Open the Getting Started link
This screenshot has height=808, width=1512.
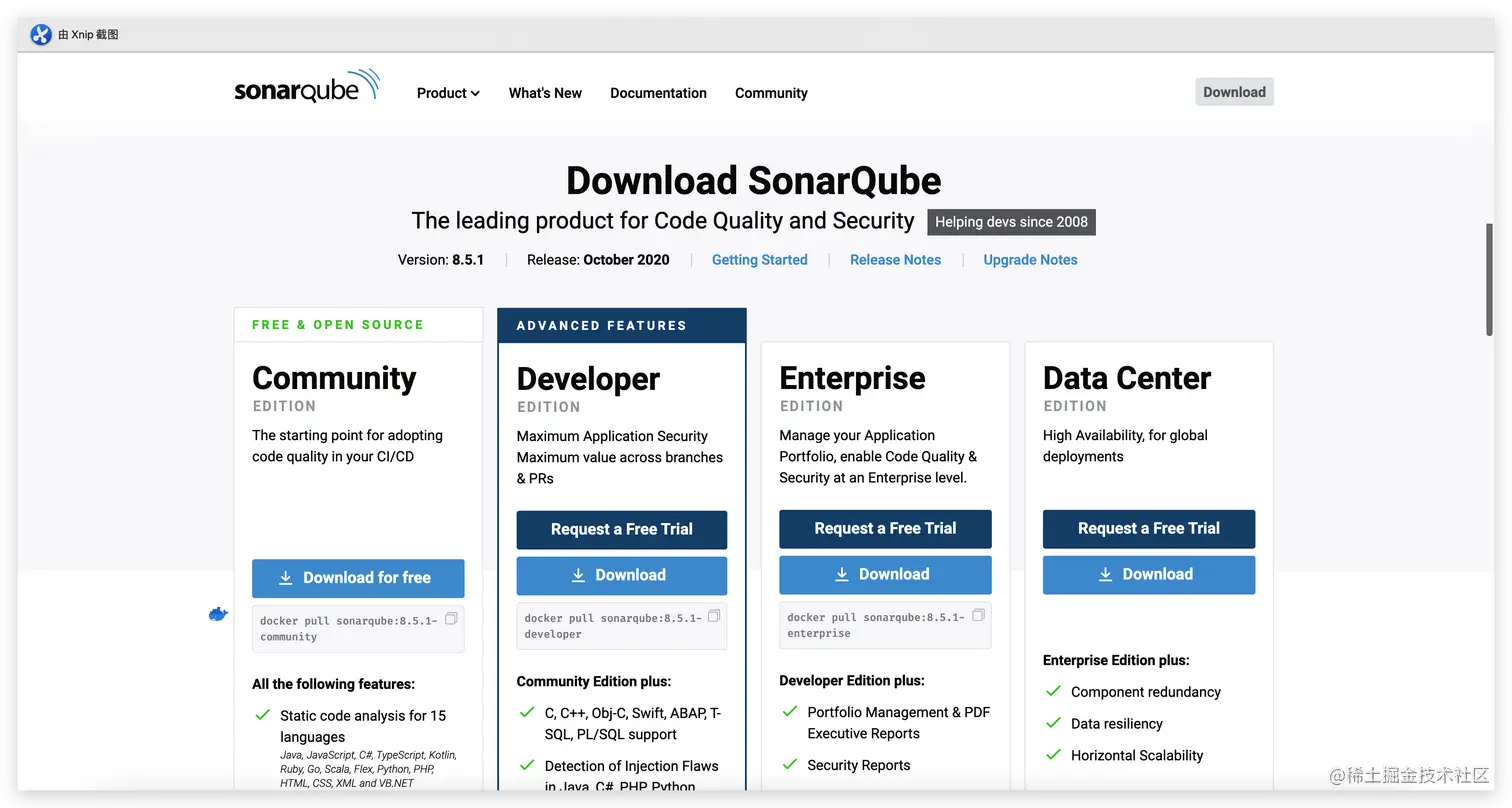[x=759, y=260]
